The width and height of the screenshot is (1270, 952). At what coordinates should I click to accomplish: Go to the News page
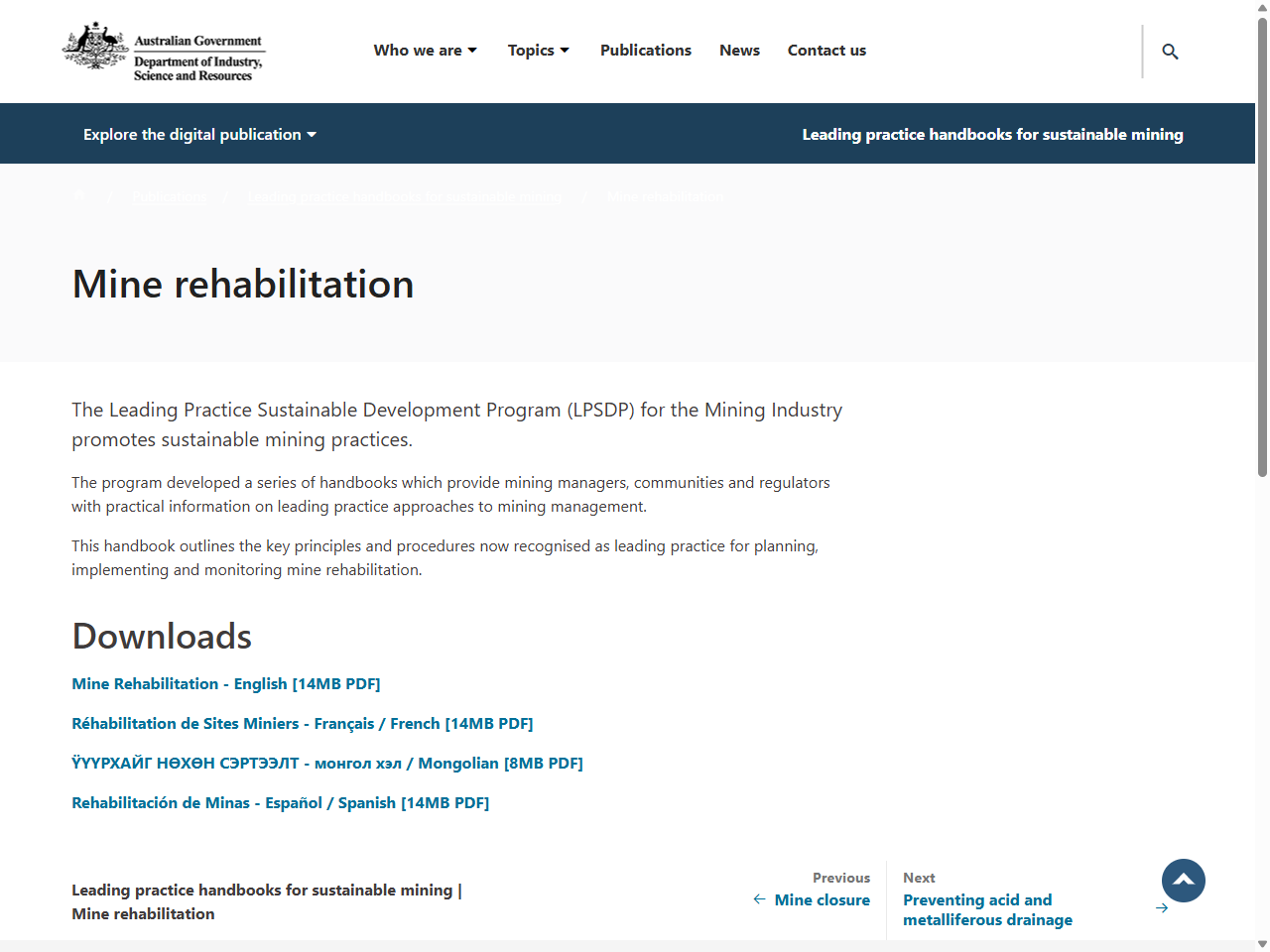coord(739,51)
